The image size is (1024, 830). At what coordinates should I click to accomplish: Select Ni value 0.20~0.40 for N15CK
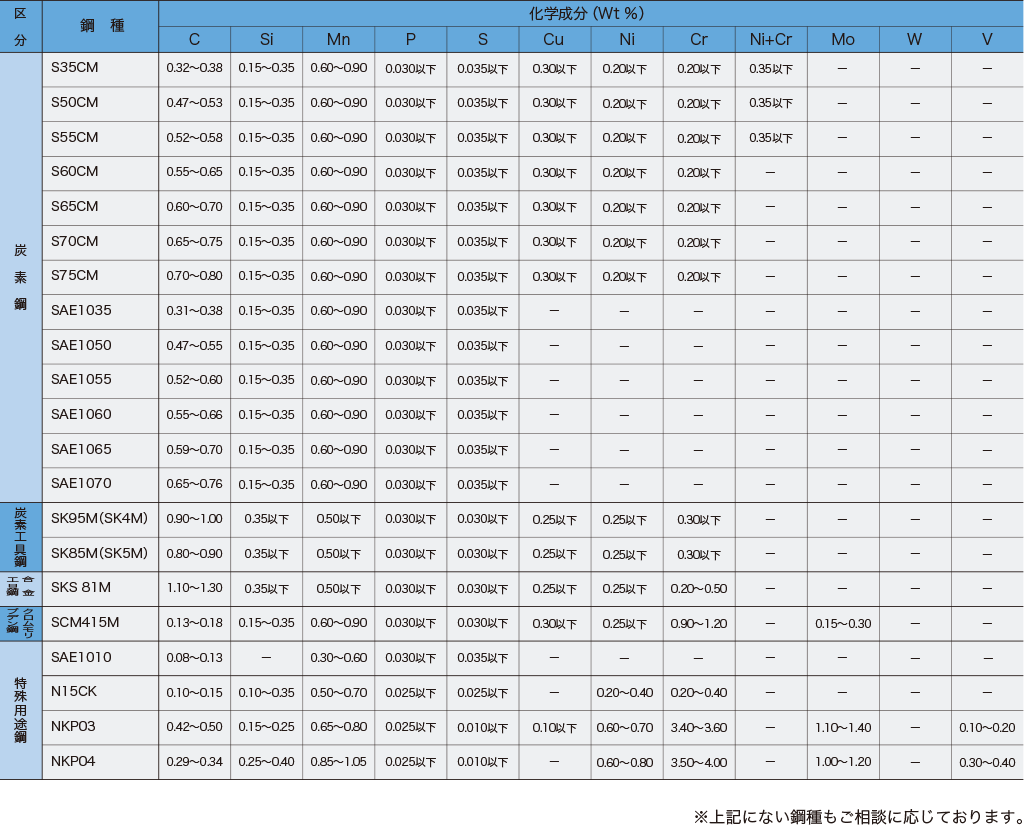pyautogui.click(x=625, y=693)
